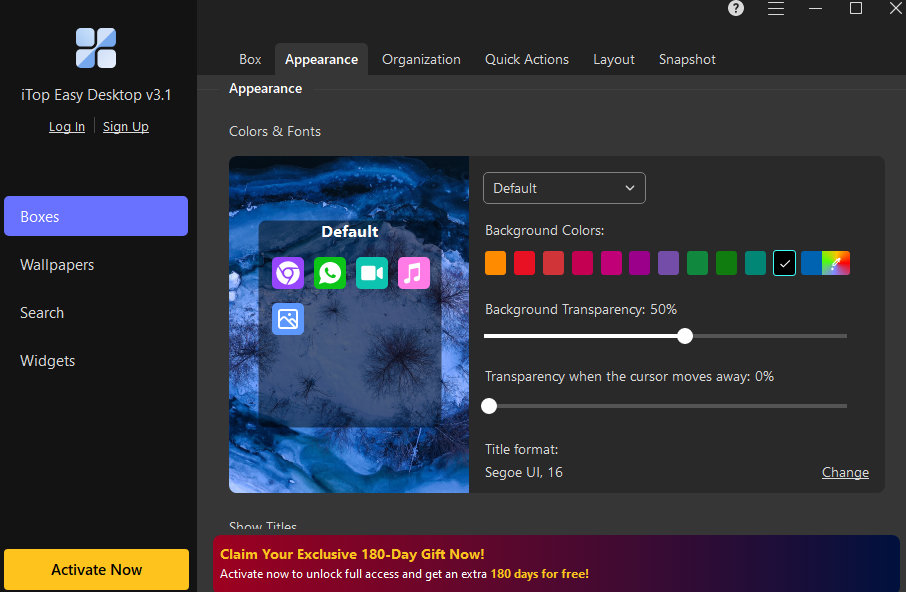Switch to the Widgets sidebar section
This screenshot has width=906, height=592.
[47, 360]
